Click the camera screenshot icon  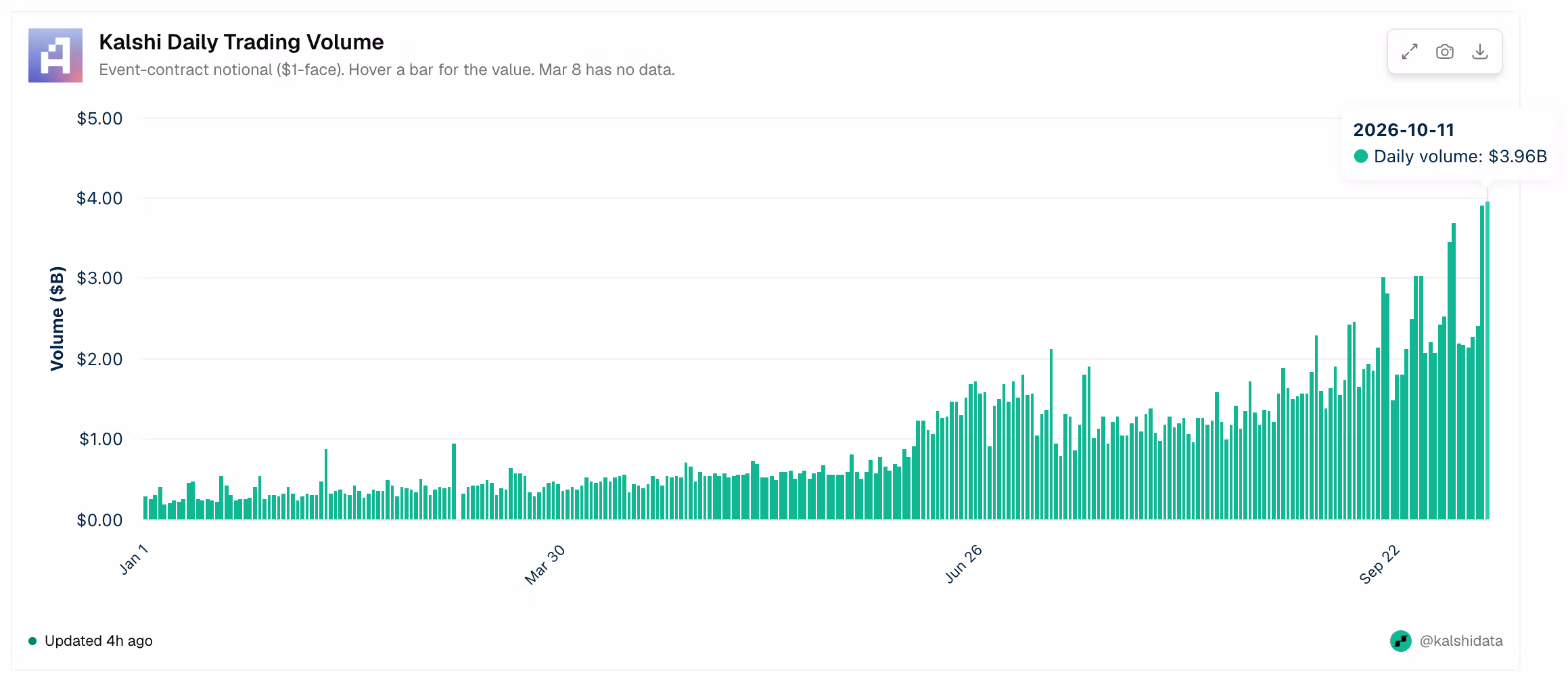pos(1445,51)
